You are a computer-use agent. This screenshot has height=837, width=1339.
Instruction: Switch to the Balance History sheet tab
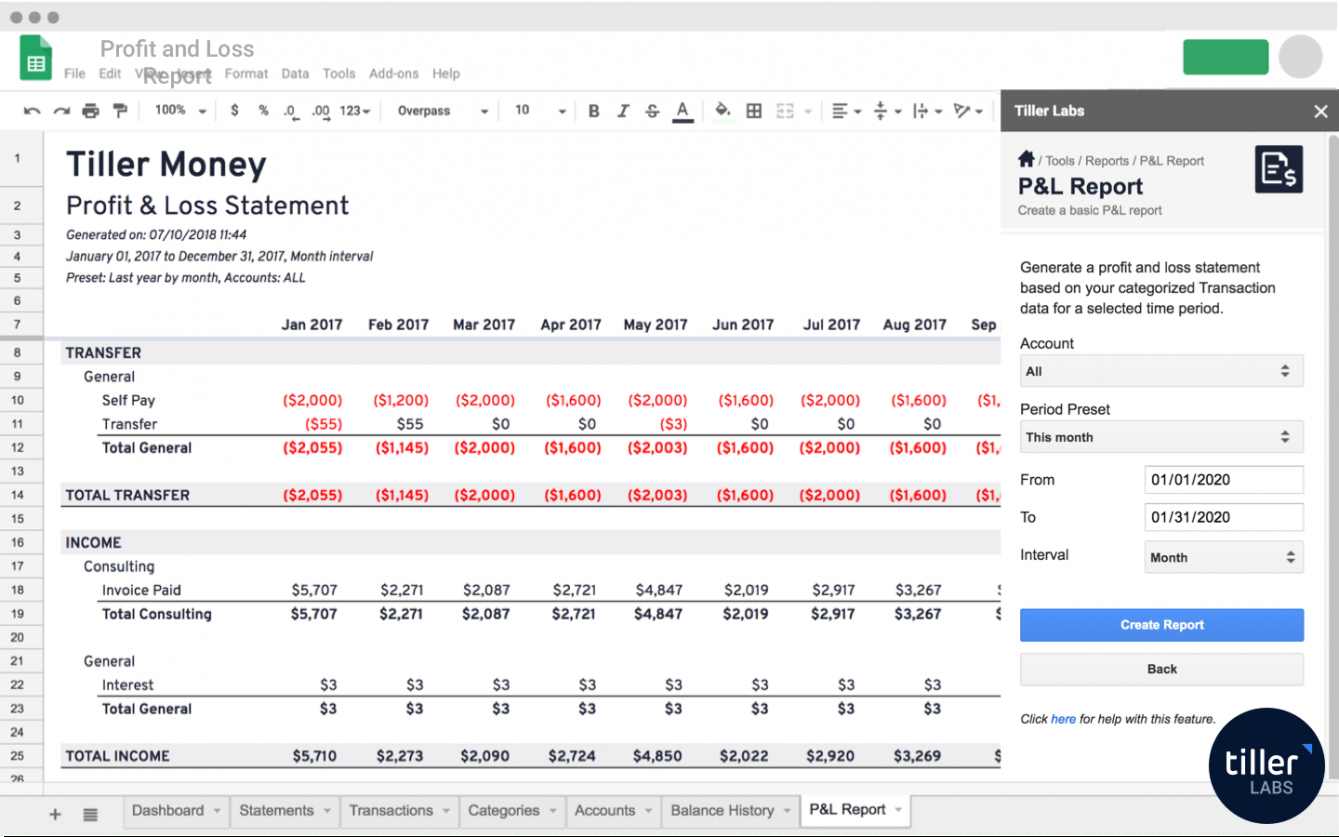tap(731, 811)
